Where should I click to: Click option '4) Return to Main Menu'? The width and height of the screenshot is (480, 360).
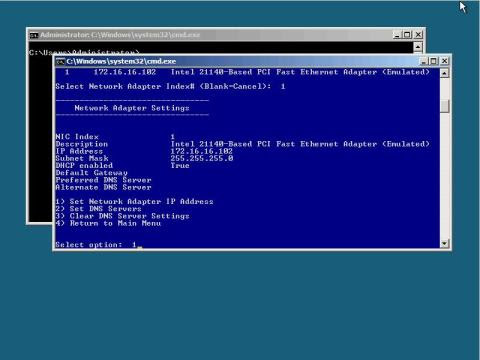point(108,223)
